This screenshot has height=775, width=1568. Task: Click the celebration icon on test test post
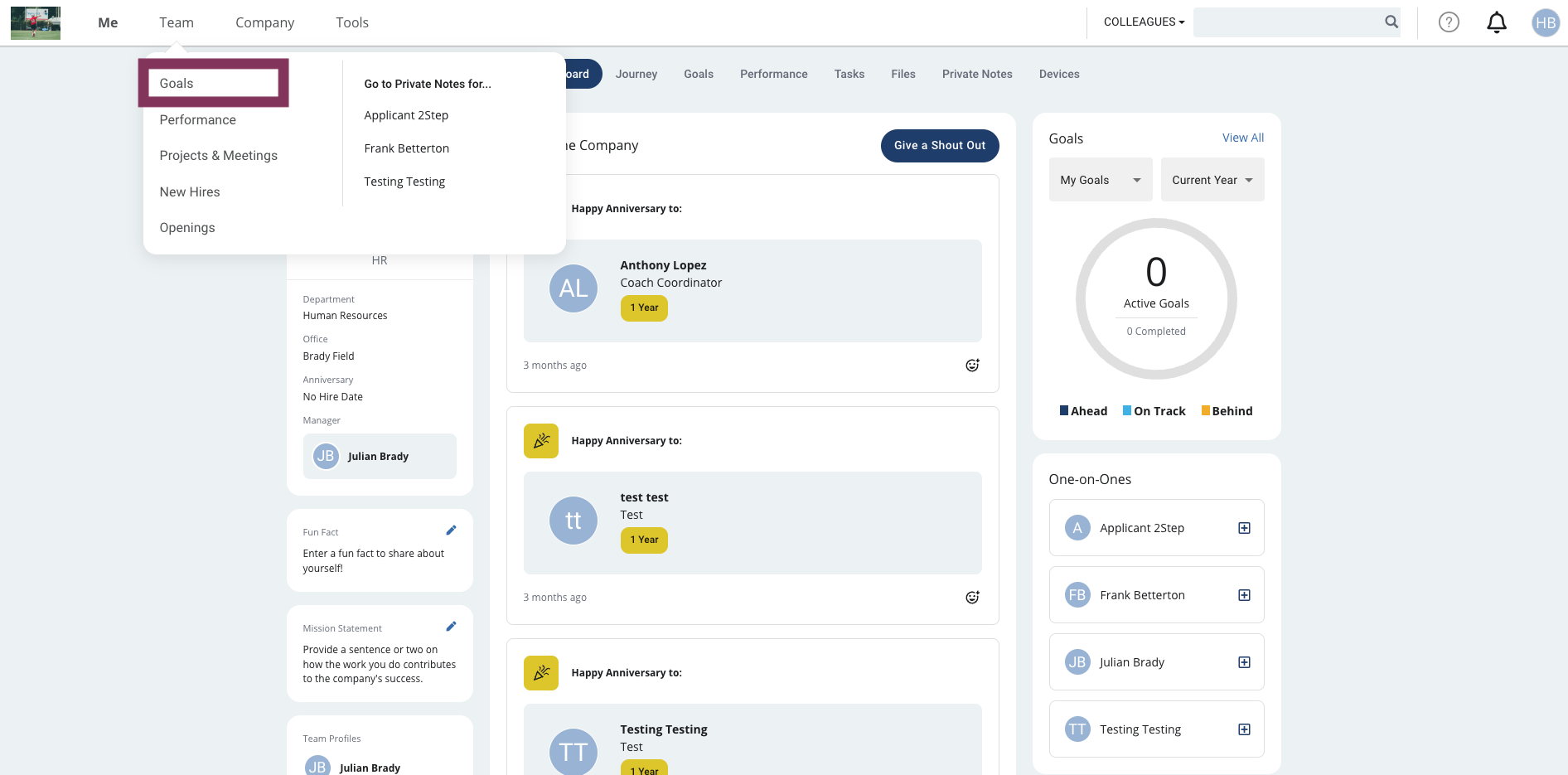pos(541,441)
